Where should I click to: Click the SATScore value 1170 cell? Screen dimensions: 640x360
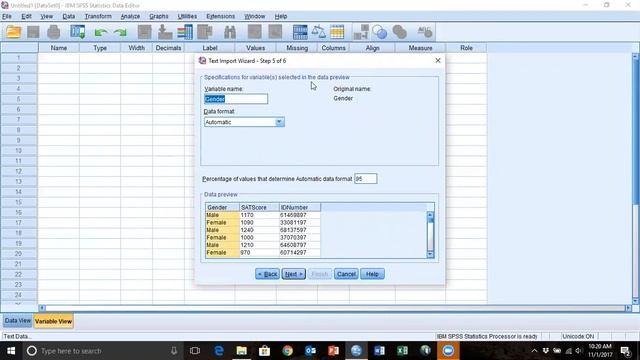(259, 215)
